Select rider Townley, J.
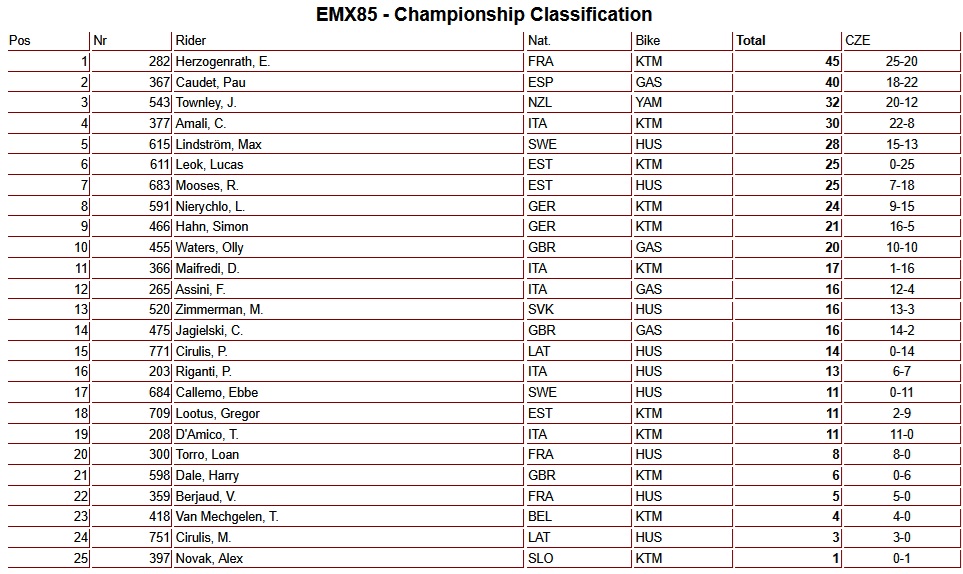Image resolution: width=963 pixels, height=574 pixels. tap(205, 103)
